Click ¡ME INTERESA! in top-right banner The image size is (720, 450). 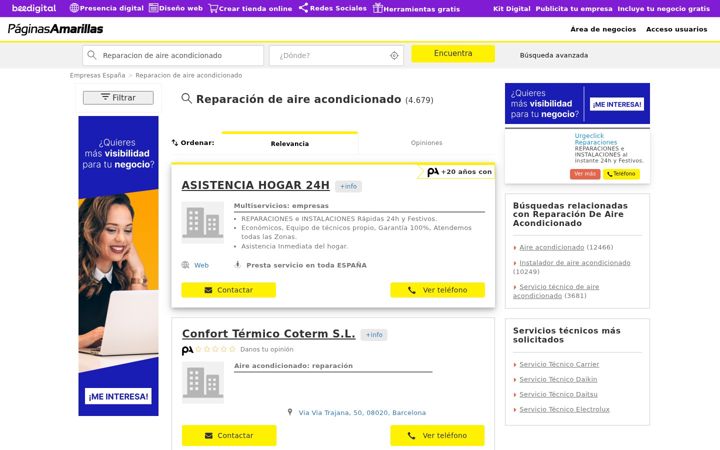(617, 104)
